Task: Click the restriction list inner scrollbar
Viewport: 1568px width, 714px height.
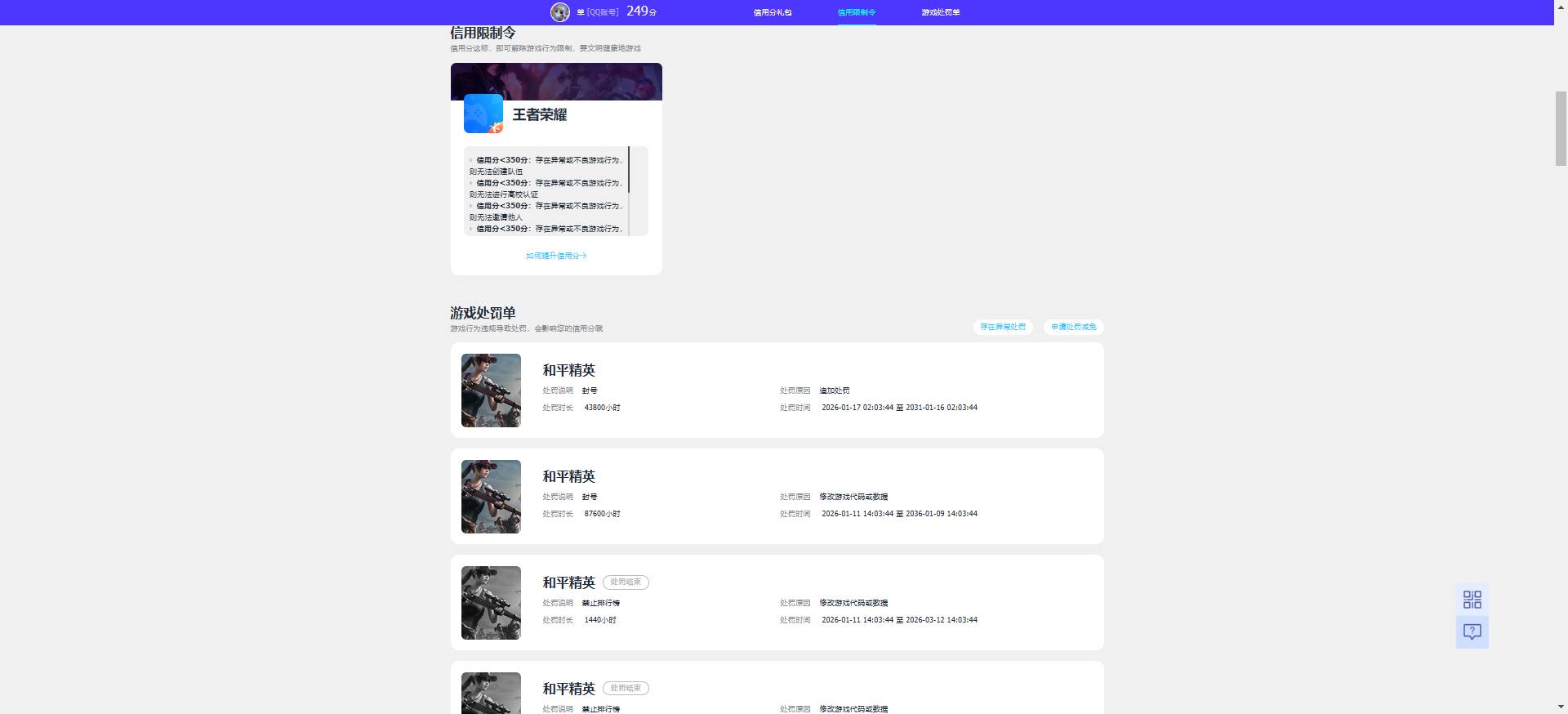Action: click(x=629, y=169)
